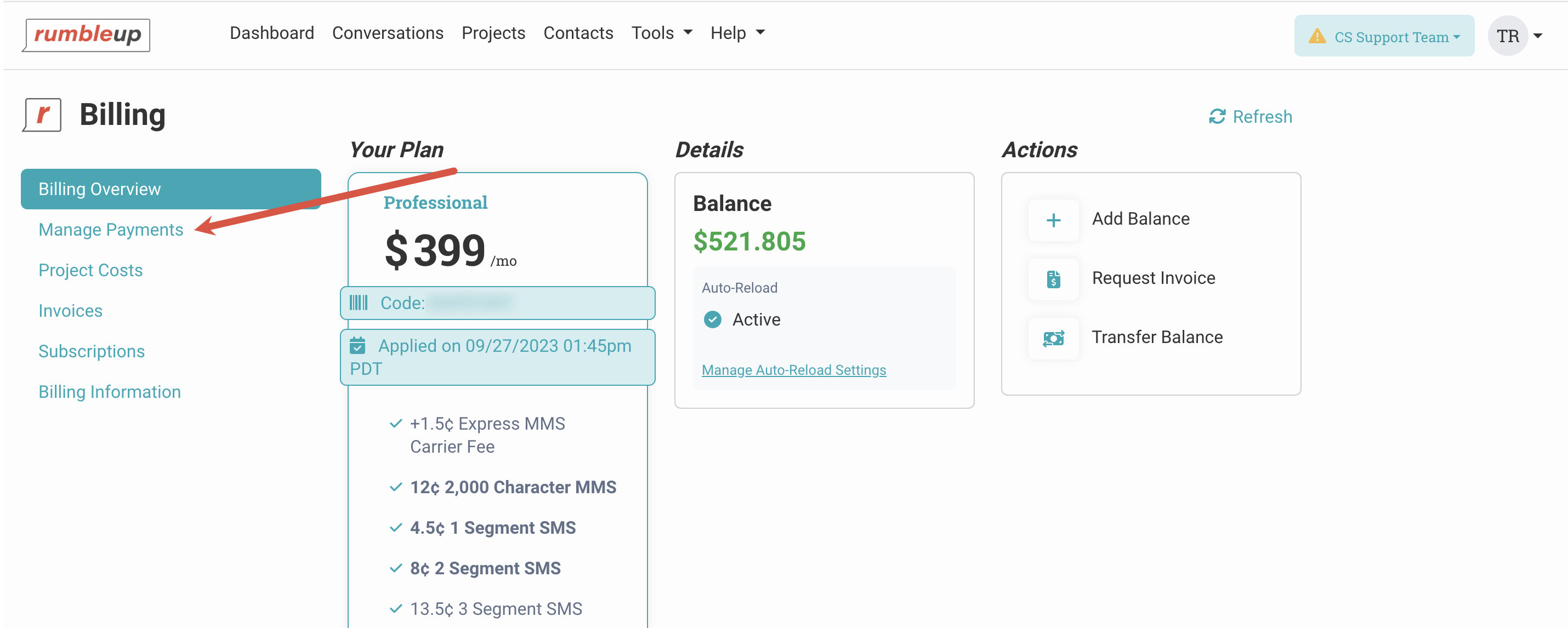The width and height of the screenshot is (1568, 628).
Task: Click the Transfer Balance money icon
Action: (1053, 338)
